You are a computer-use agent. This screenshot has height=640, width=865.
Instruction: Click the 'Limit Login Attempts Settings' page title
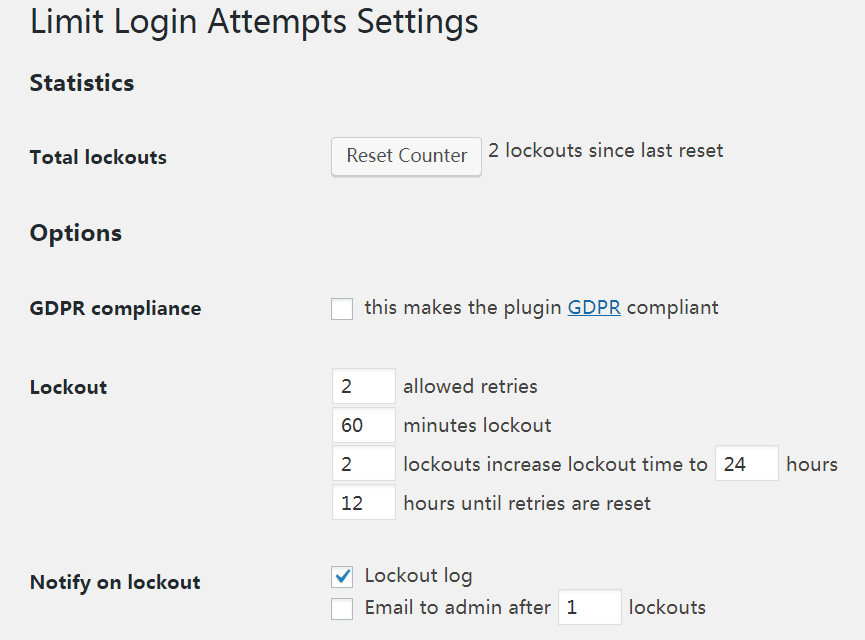(x=254, y=22)
